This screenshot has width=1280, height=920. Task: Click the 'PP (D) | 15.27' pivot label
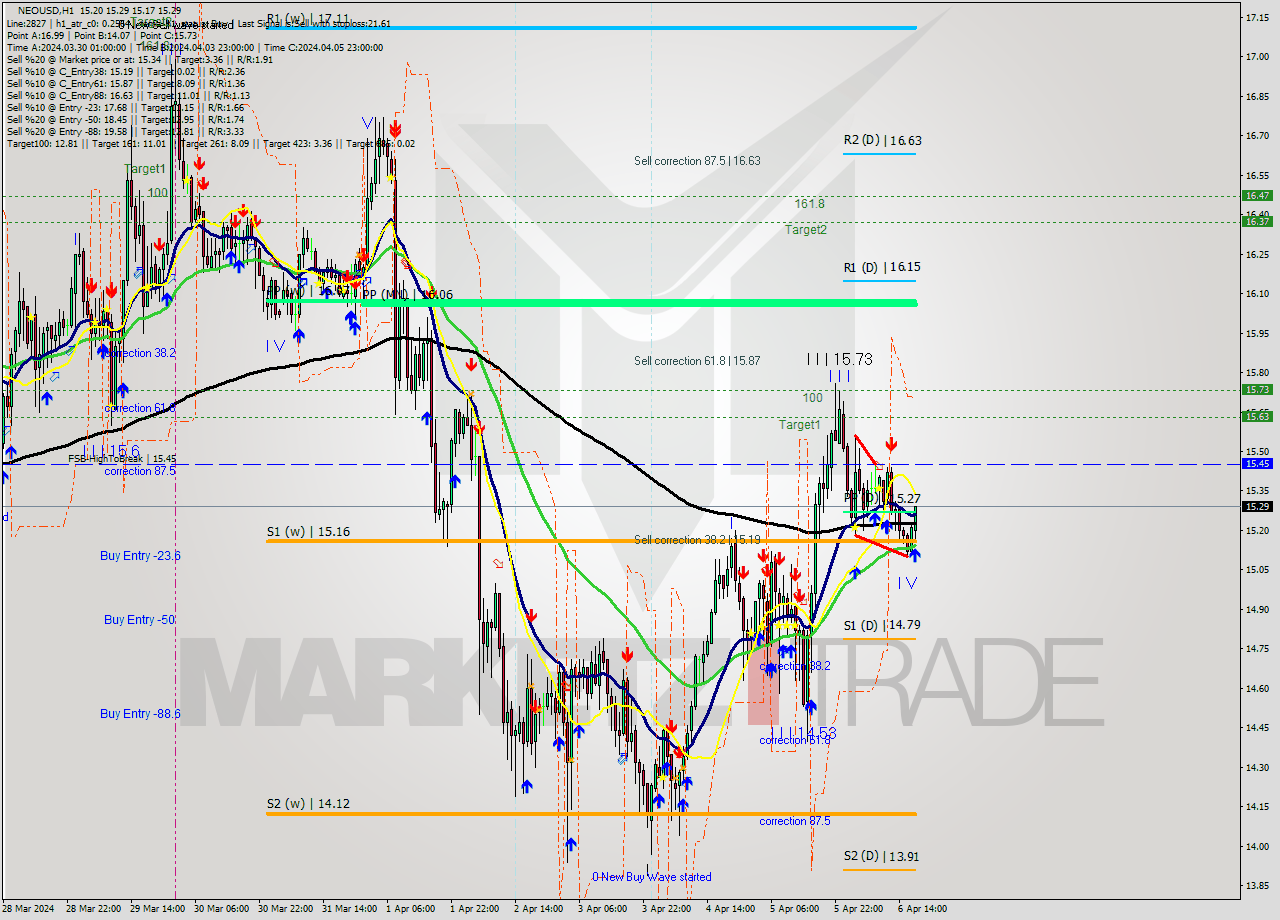pos(882,498)
